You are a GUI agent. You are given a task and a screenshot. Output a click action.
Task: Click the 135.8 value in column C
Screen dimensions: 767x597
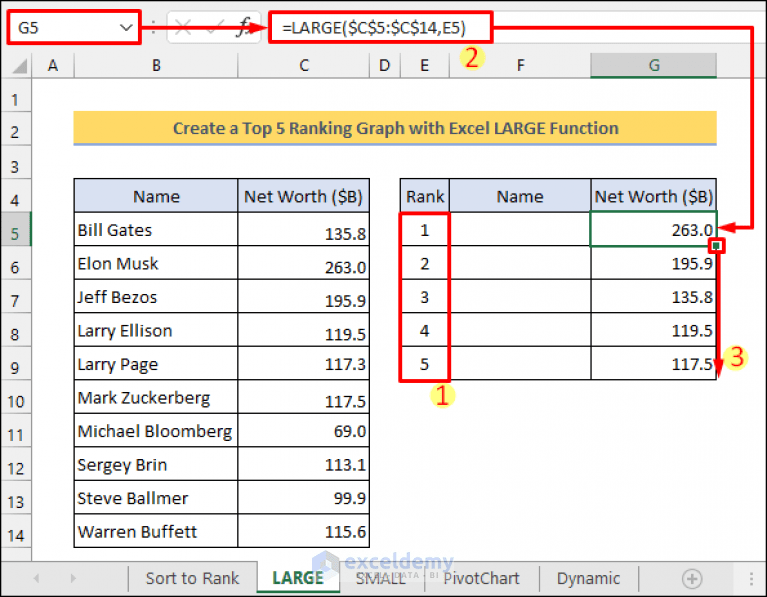point(304,230)
